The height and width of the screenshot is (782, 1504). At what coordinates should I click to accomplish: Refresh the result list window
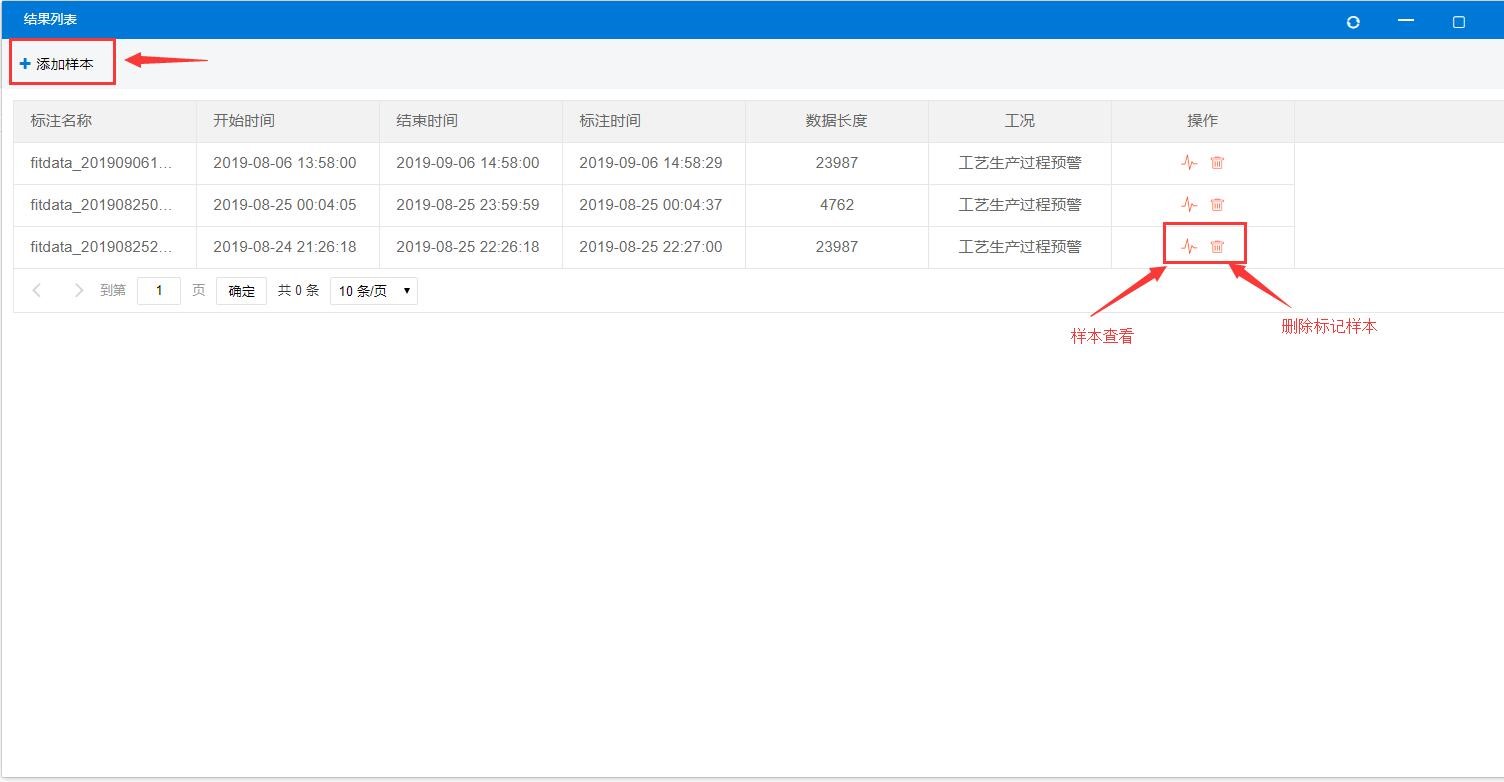pos(1353,22)
